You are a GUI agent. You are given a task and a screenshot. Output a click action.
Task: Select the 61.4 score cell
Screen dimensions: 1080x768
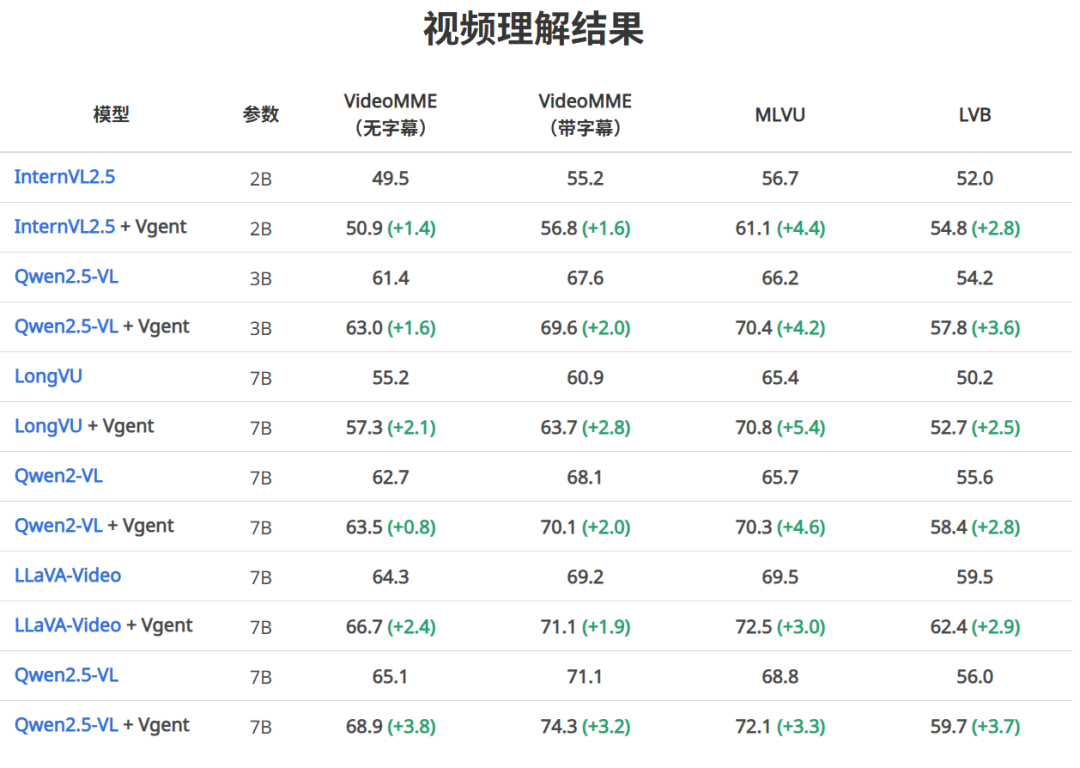coord(391,278)
